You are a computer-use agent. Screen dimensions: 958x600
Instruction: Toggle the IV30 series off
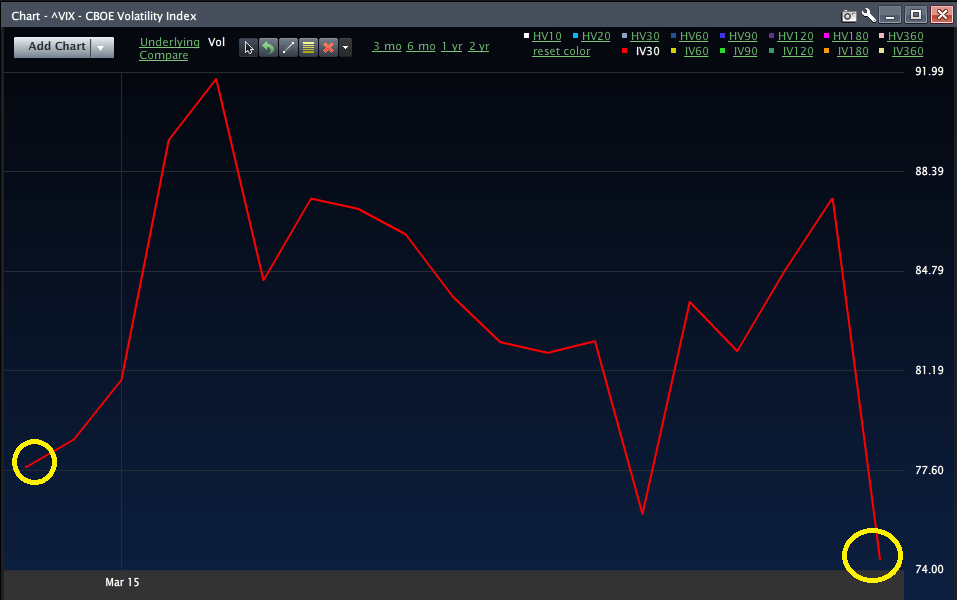point(648,51)
